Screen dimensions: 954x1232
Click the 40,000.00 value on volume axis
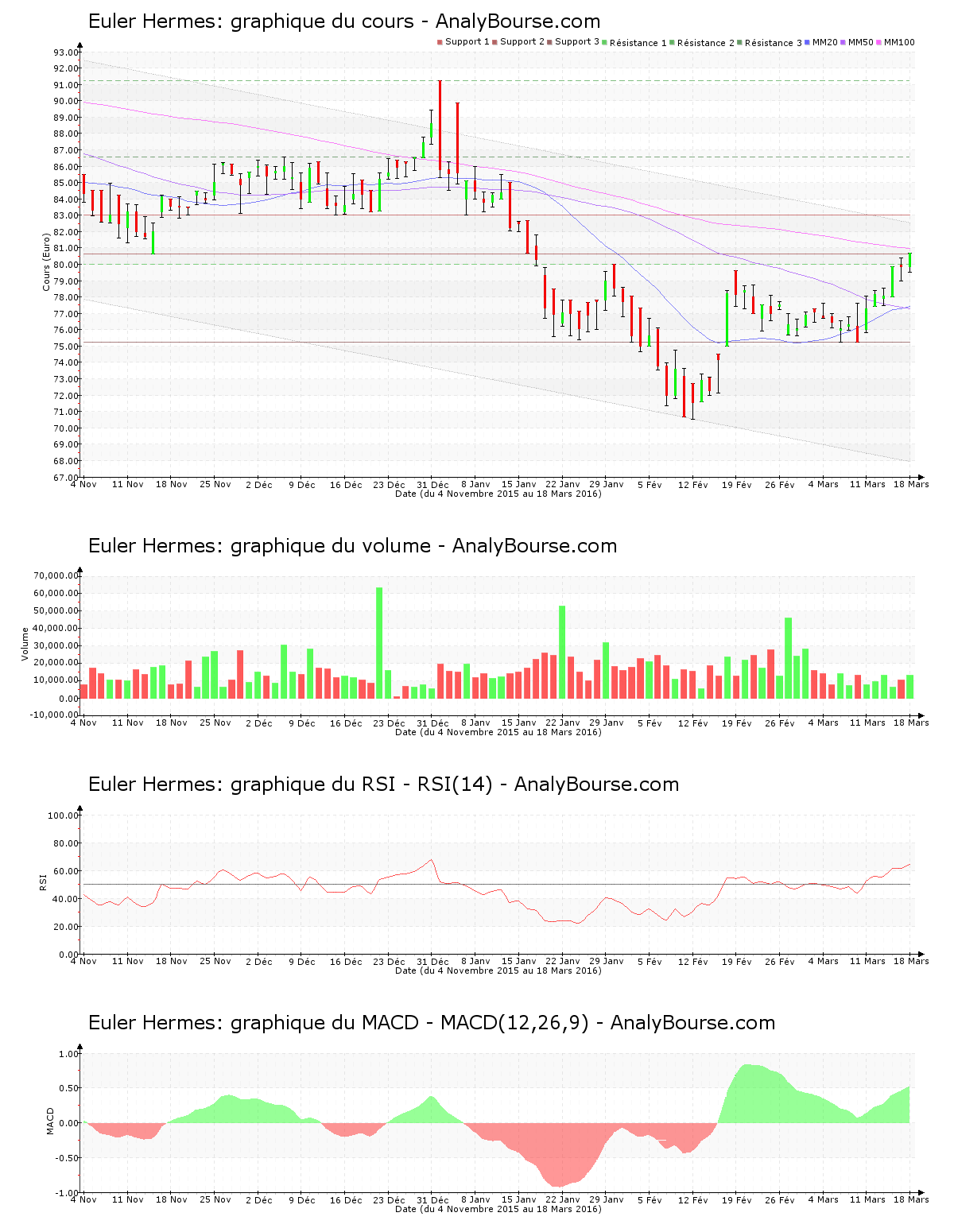click(56, 628)
